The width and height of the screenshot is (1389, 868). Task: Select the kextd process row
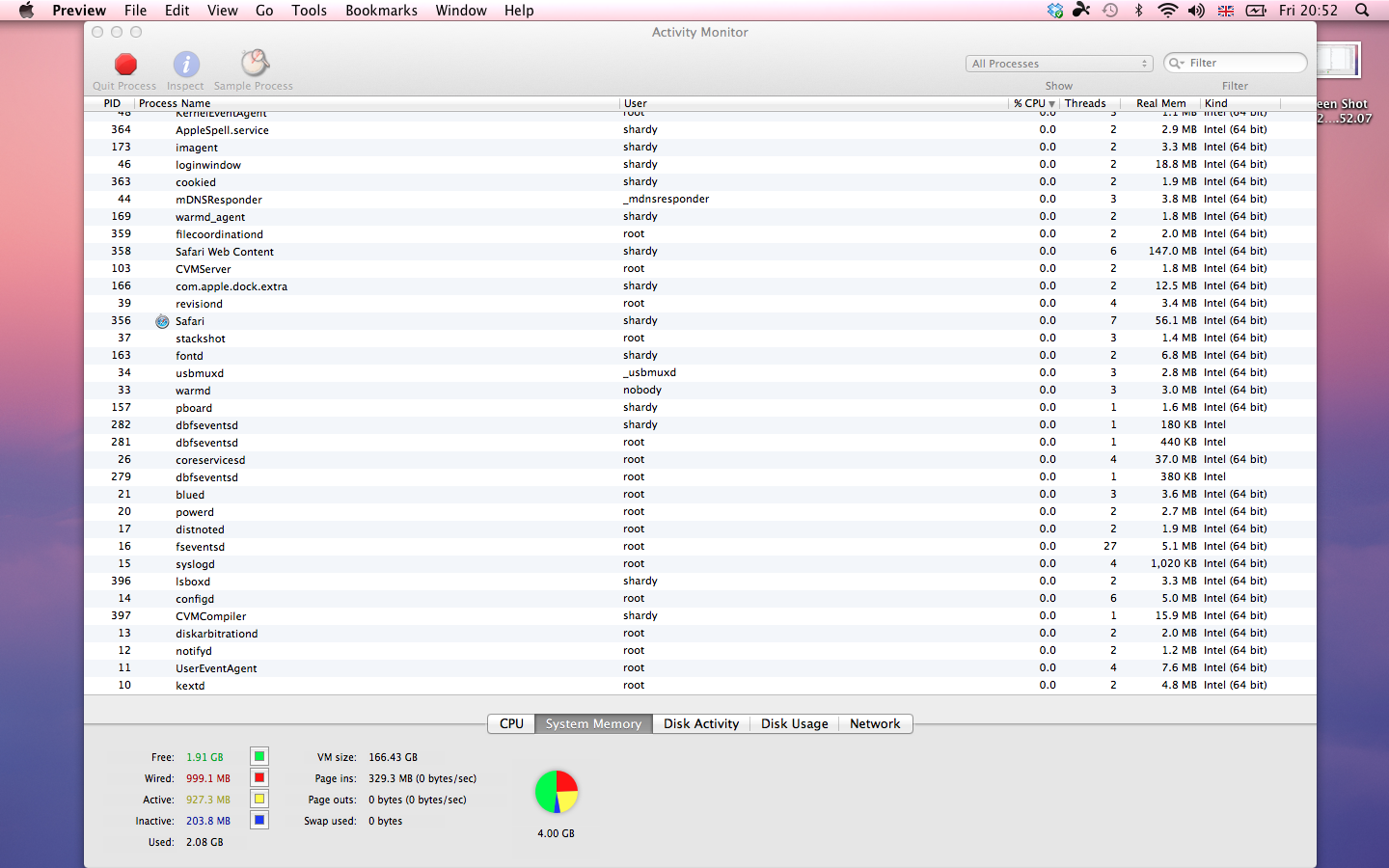point(700,686)
